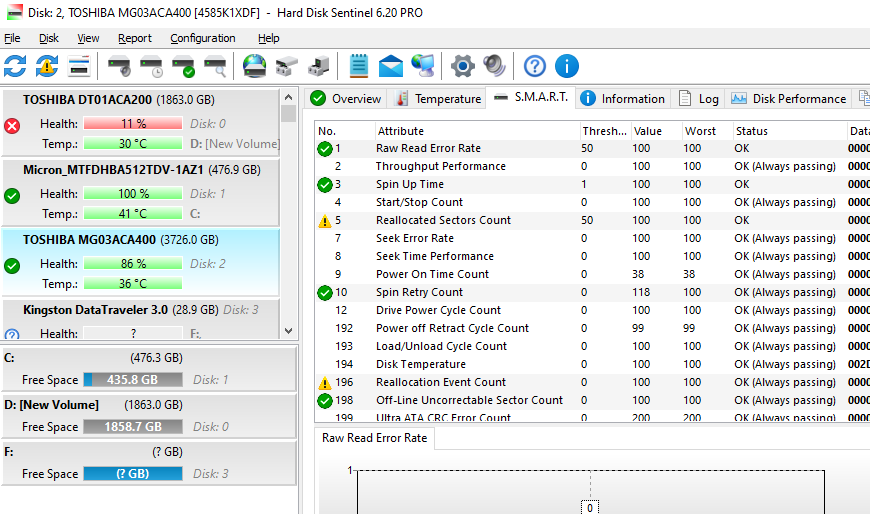Screen dimensions: 870x514
Task: Switch to the Temperature tab
Action: [x=438, y=98]
